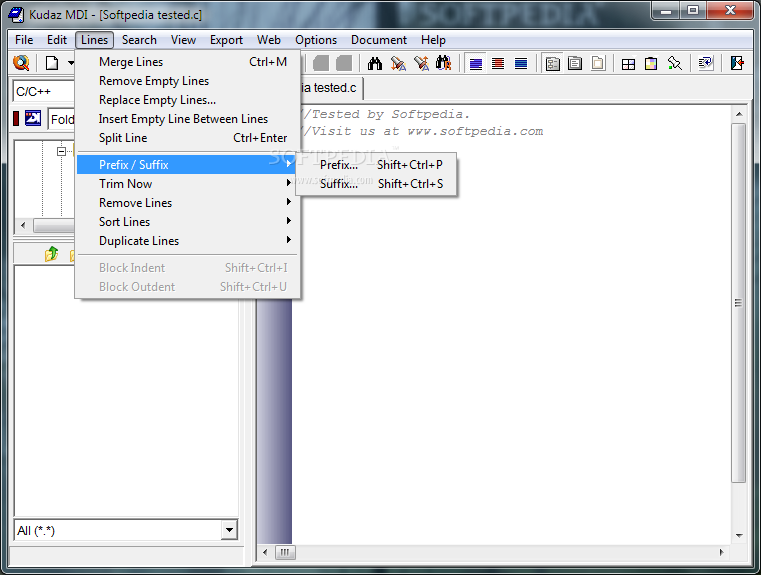The height and width of the screenshot is (575, 761).
Task: Click the binoculars Find icon
Action: click(x=375, y=64)
